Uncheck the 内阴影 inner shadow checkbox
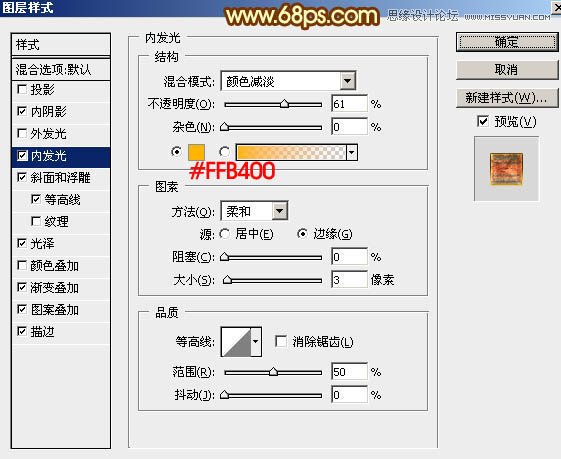 tap(22, 111)
